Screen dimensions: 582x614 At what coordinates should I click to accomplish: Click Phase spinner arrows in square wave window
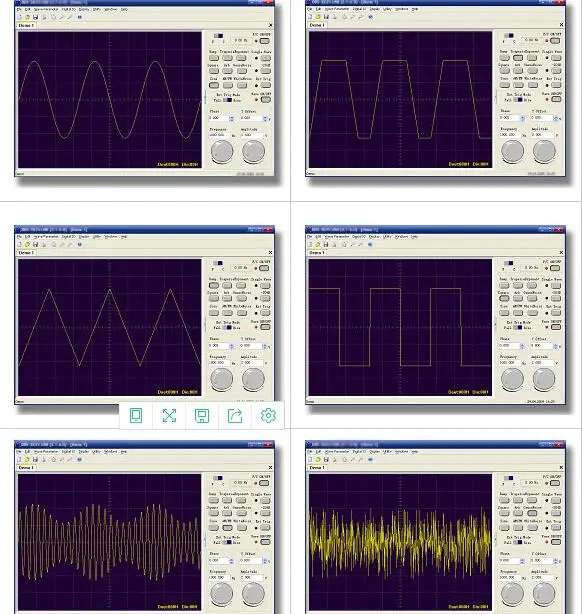(x=522, y=346)
